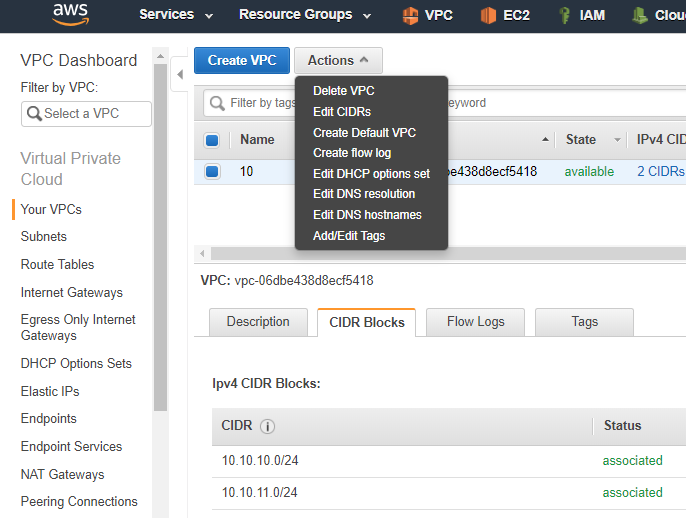Click the sidebar vertical scrollbar thumb
The image size is (686, 518).
[161, 238]
